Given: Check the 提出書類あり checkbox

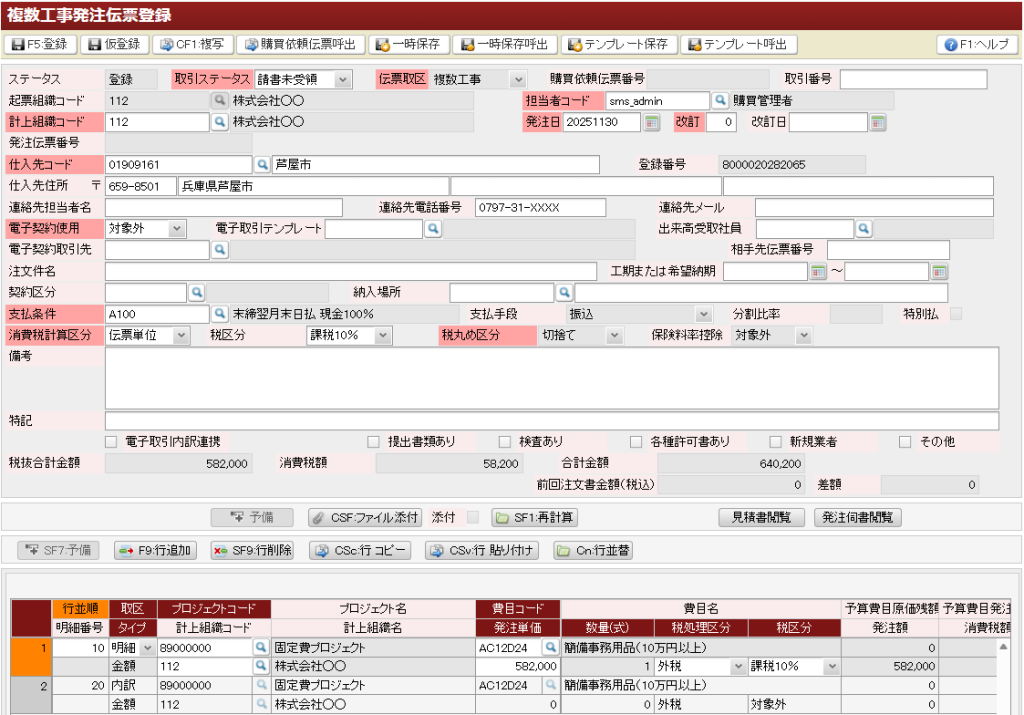Looking at the screenshot, I should (374, 442).
